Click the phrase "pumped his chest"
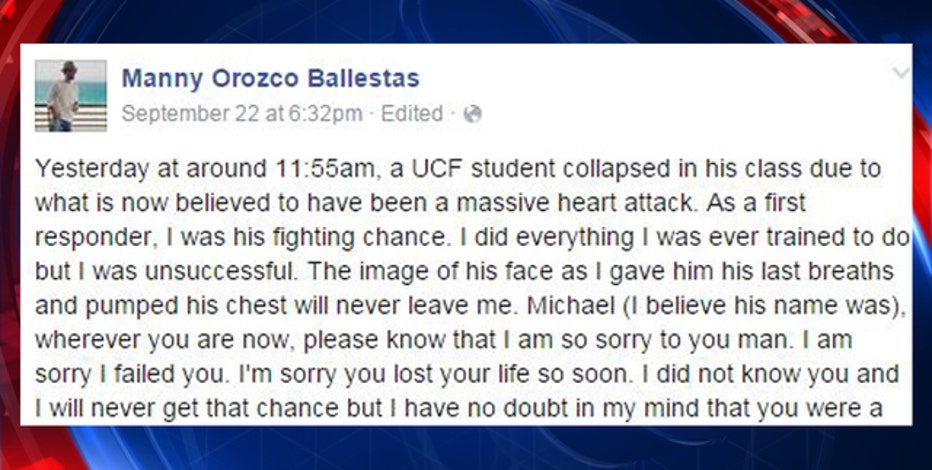 (172, 305)
